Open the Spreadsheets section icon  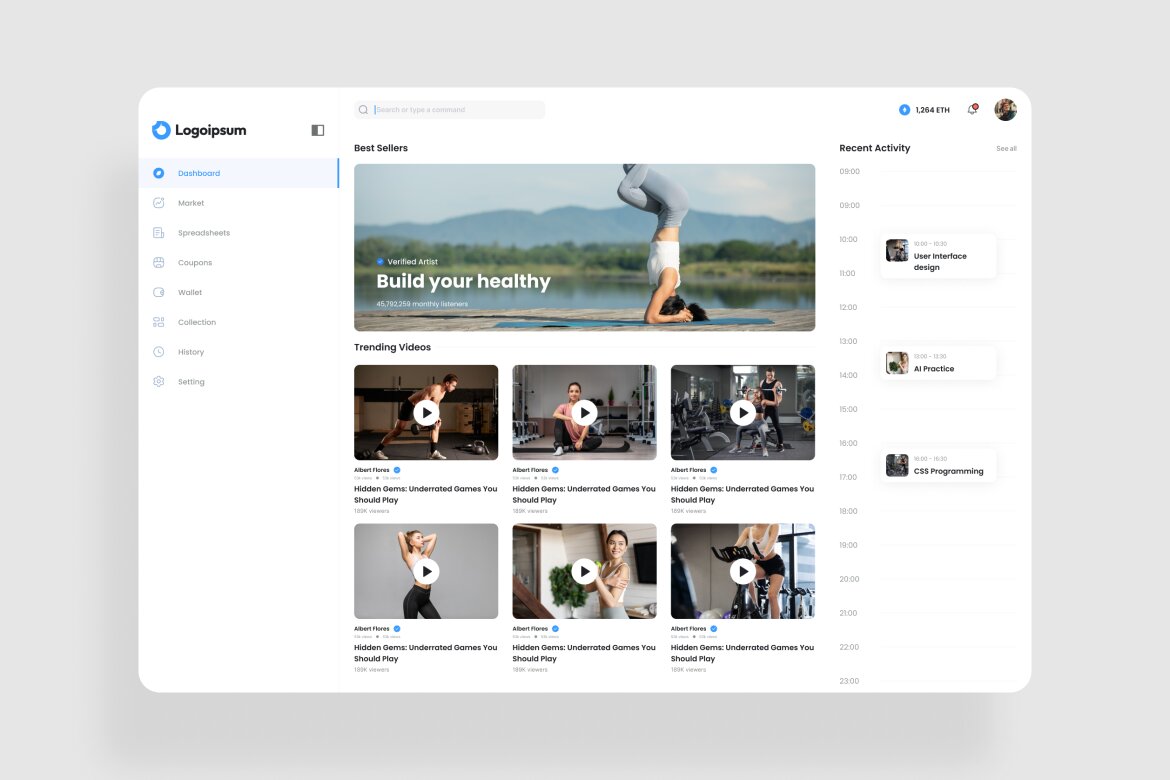pos(160,232)
